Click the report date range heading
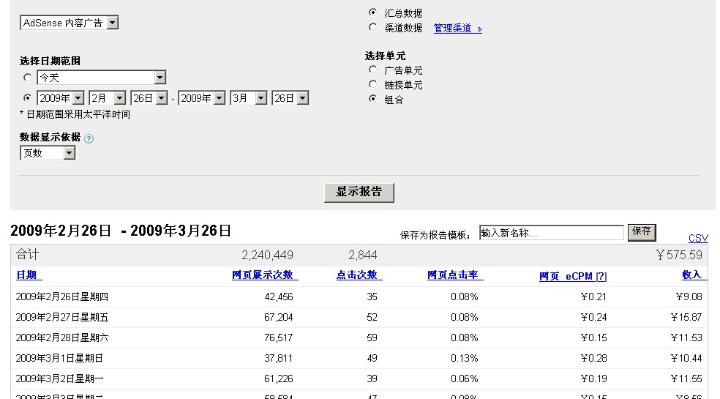The image size is (720, 399). point(121,230)
